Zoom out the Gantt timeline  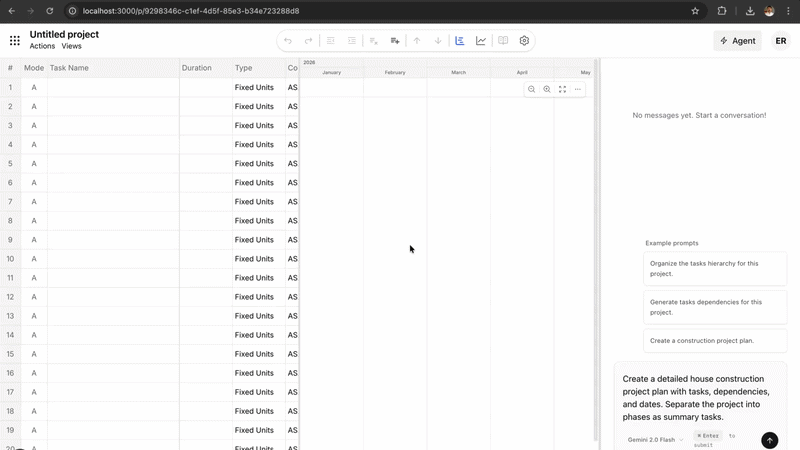tap(532, 89)
